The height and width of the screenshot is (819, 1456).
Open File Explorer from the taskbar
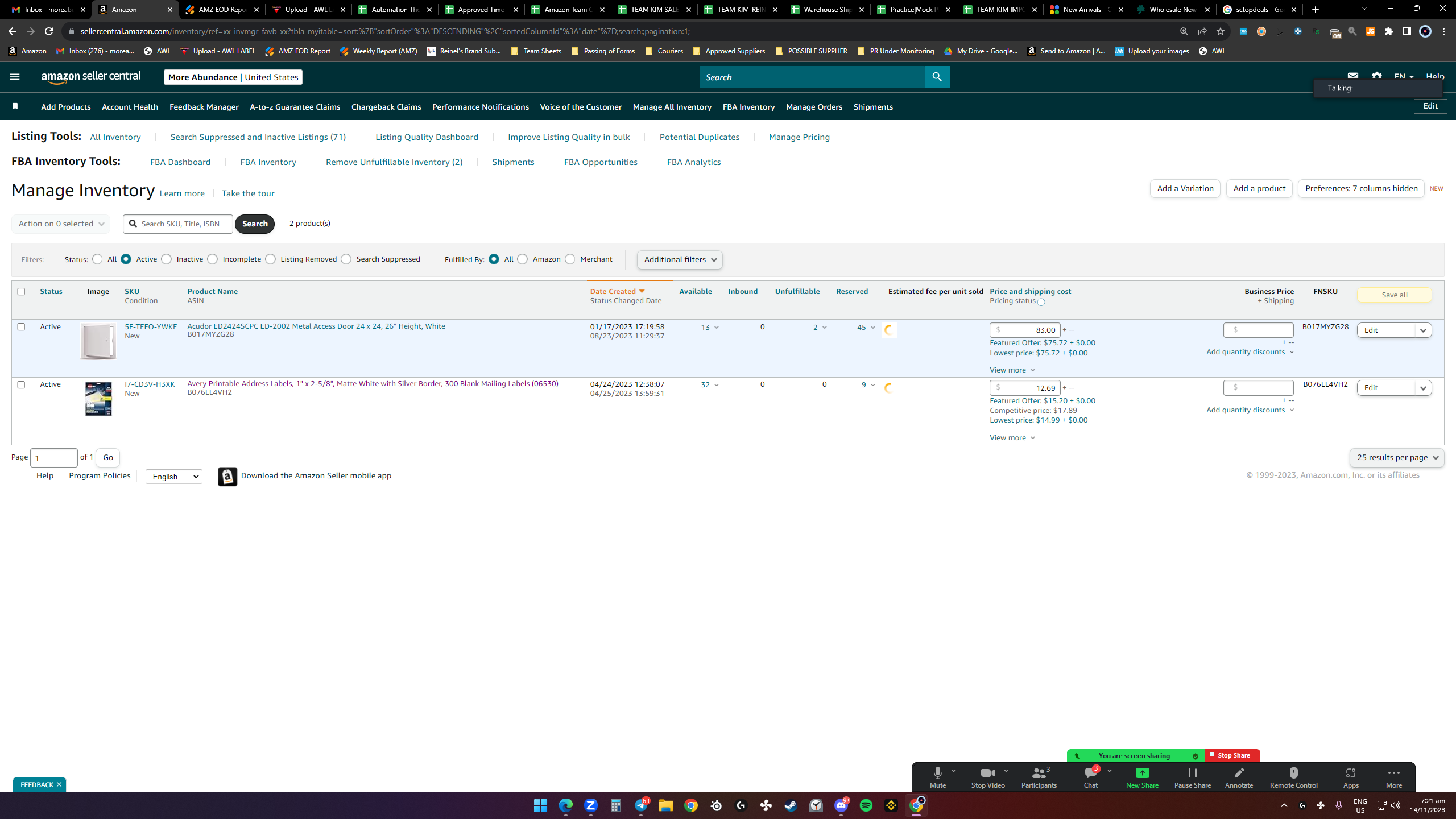[666, 805]
